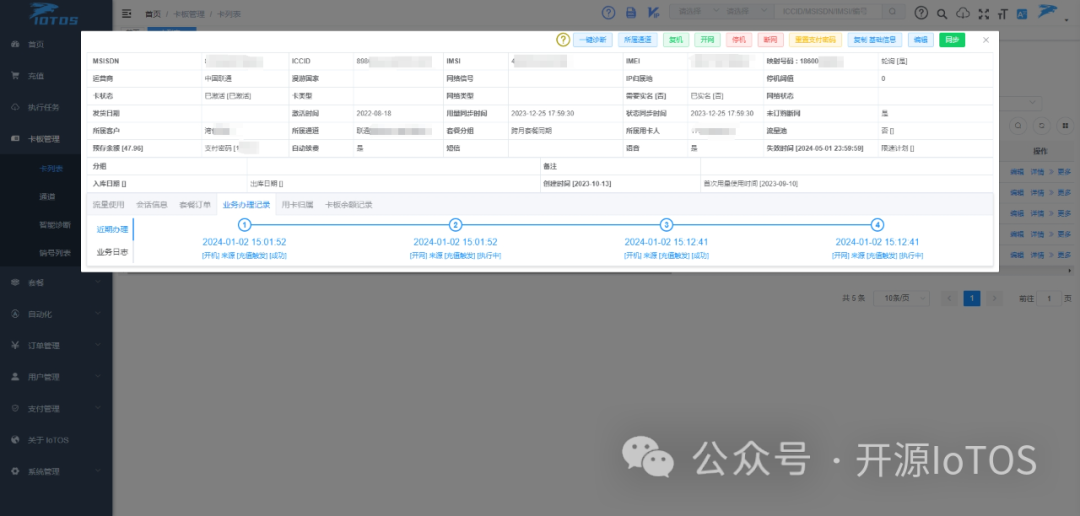Click the 前往 page number input field

(1049, 298)
